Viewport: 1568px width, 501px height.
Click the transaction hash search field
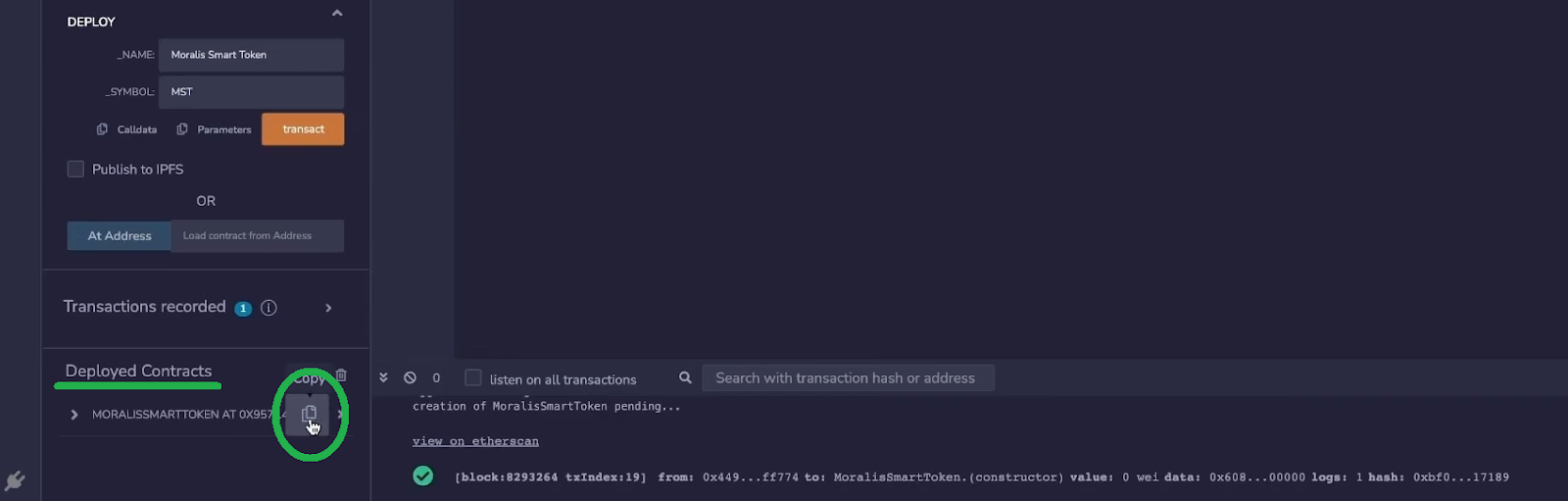point(848,378)
